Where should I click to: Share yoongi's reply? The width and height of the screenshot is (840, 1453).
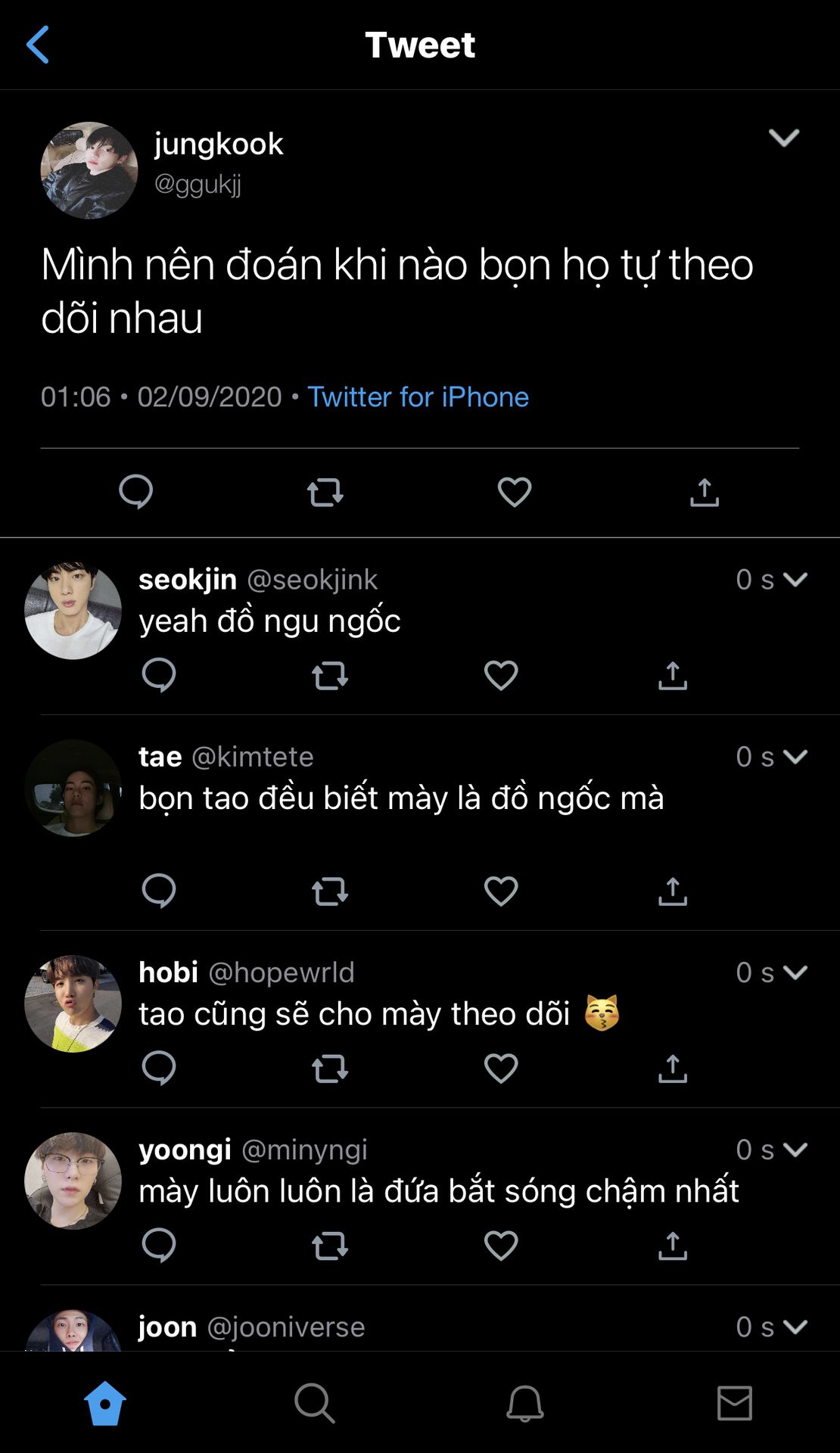point(673,1246)
